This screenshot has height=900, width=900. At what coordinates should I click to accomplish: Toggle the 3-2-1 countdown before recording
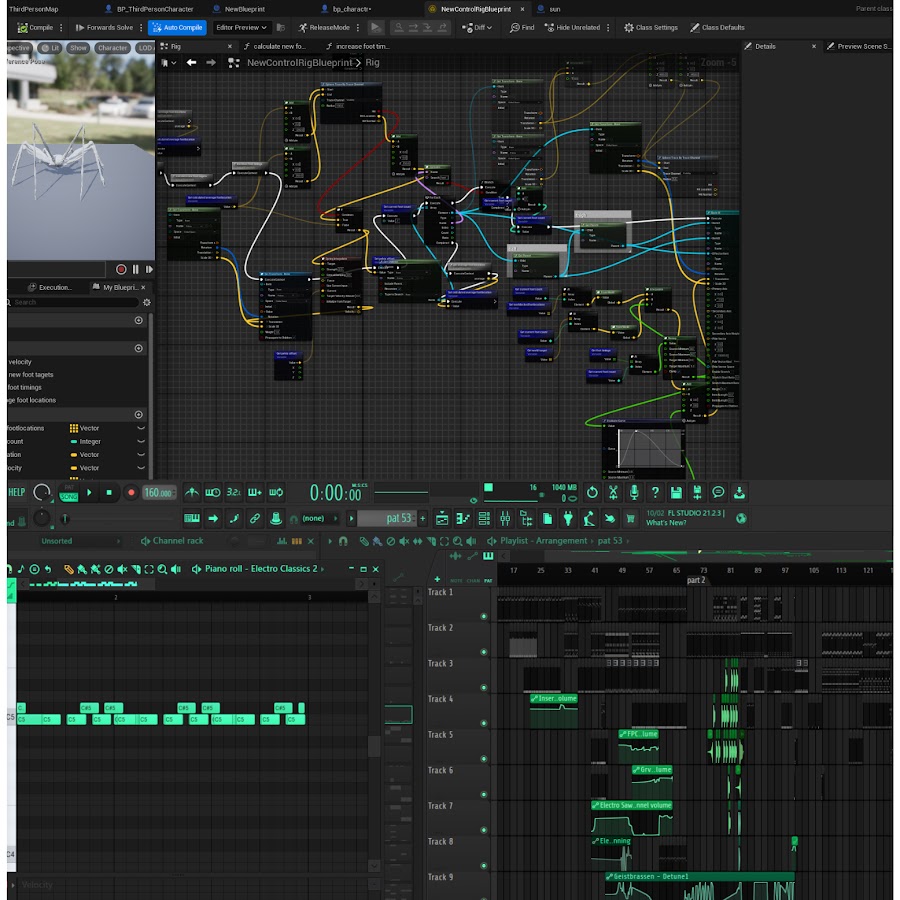click(x=234, y=492)
